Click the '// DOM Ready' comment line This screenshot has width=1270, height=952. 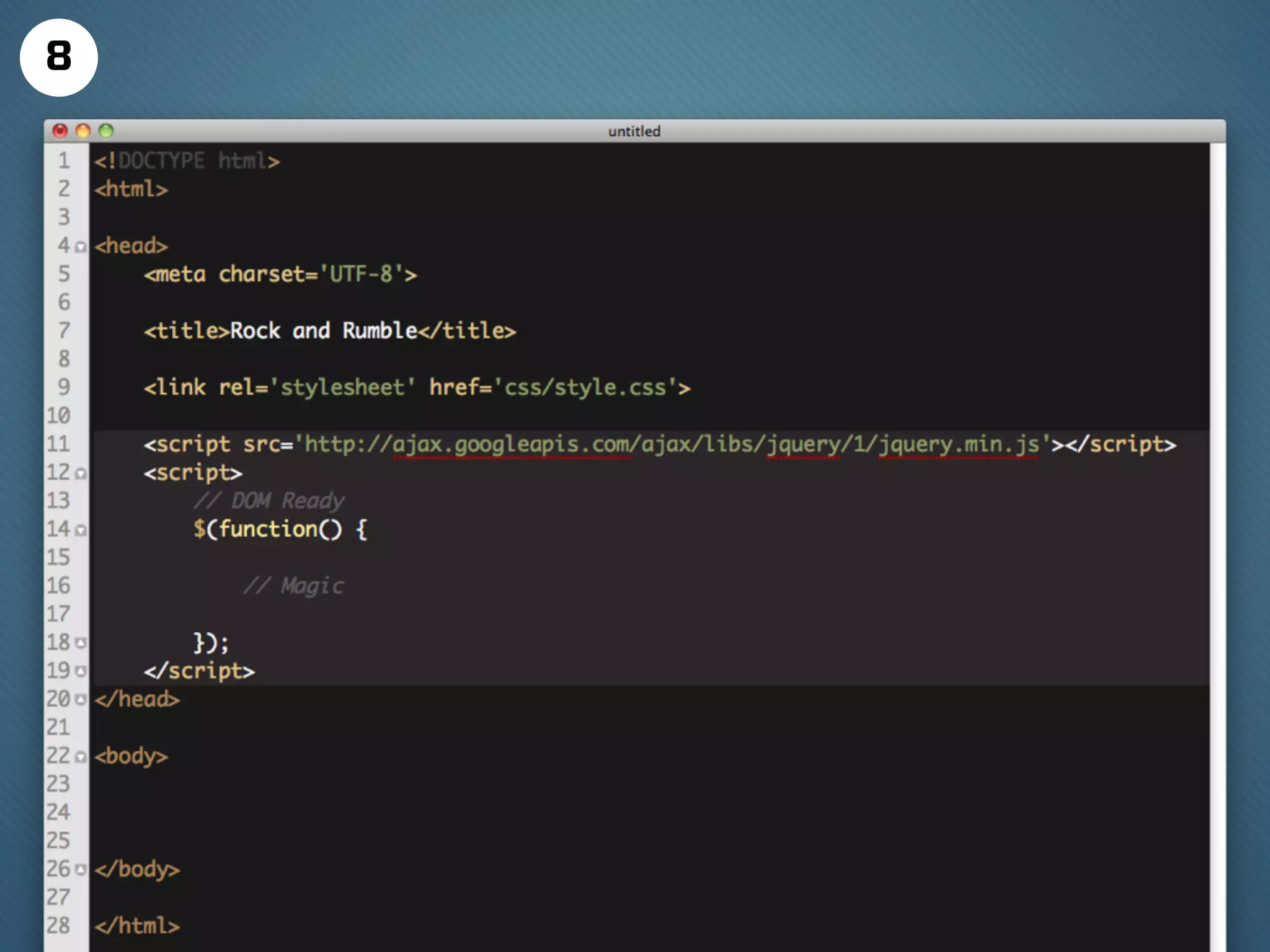click(x=269, y=501)
